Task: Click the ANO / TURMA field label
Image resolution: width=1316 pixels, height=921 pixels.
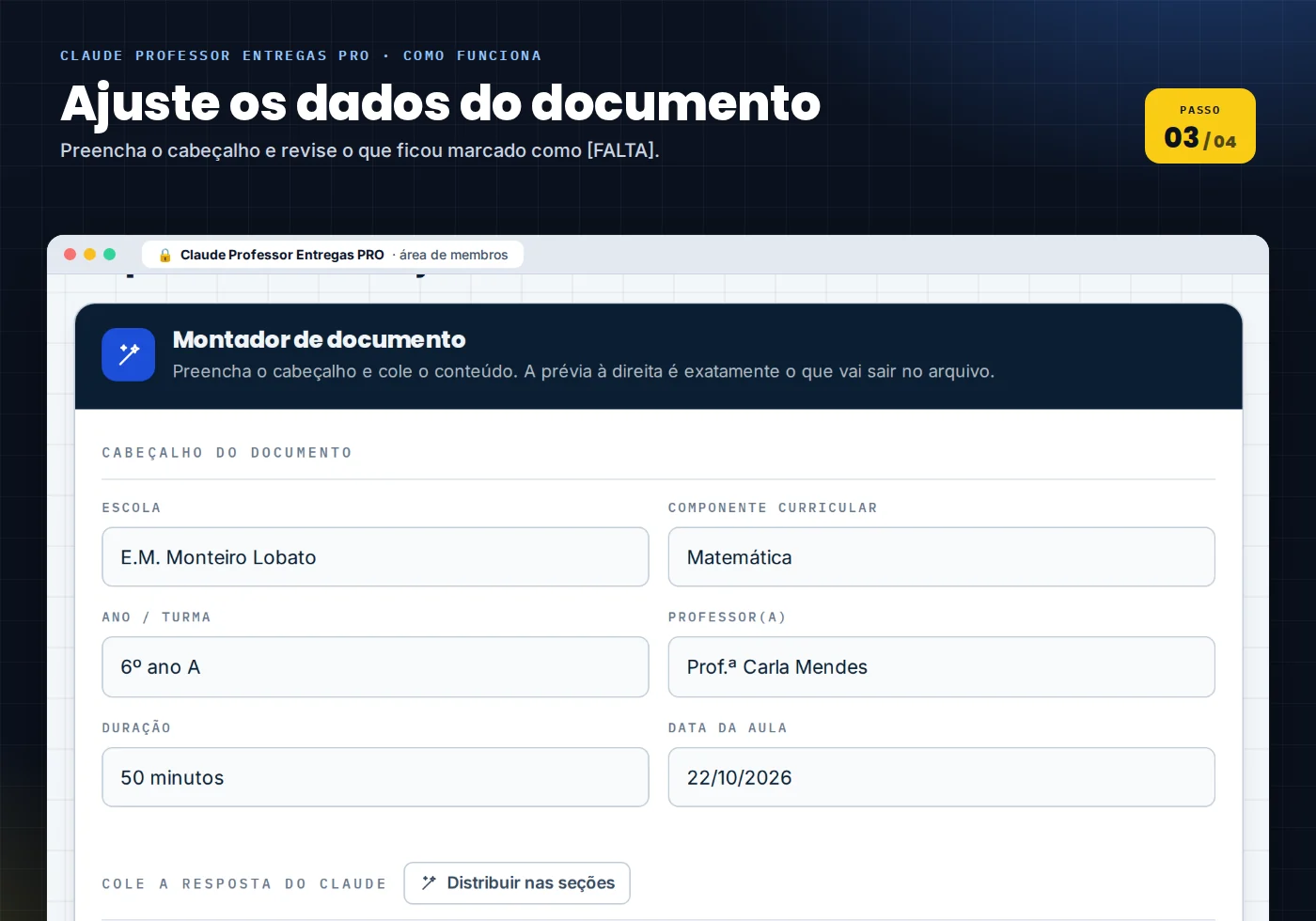Action: (156, 617)
